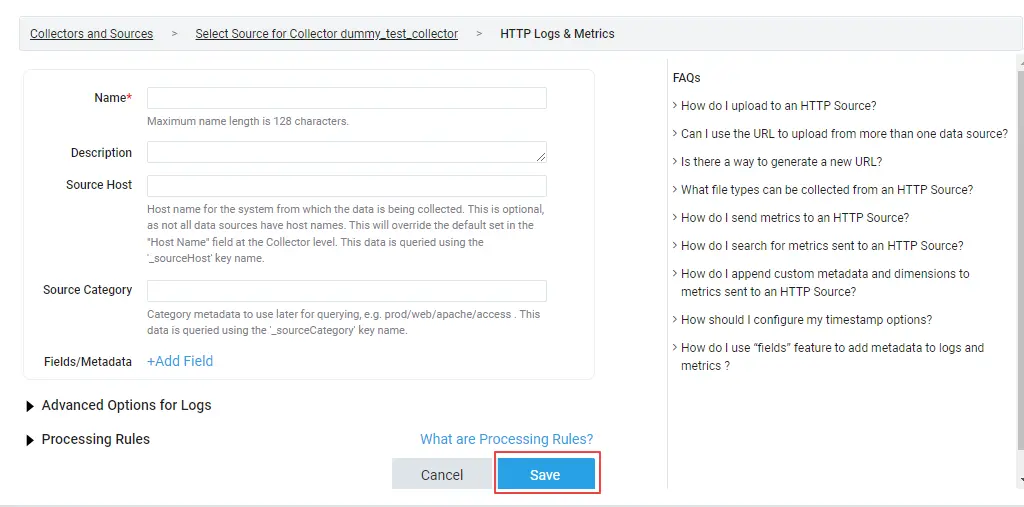Expand FAQ on appending custom metadata and dimensions
Screen dimensions: 1024x507
point(824,283)
